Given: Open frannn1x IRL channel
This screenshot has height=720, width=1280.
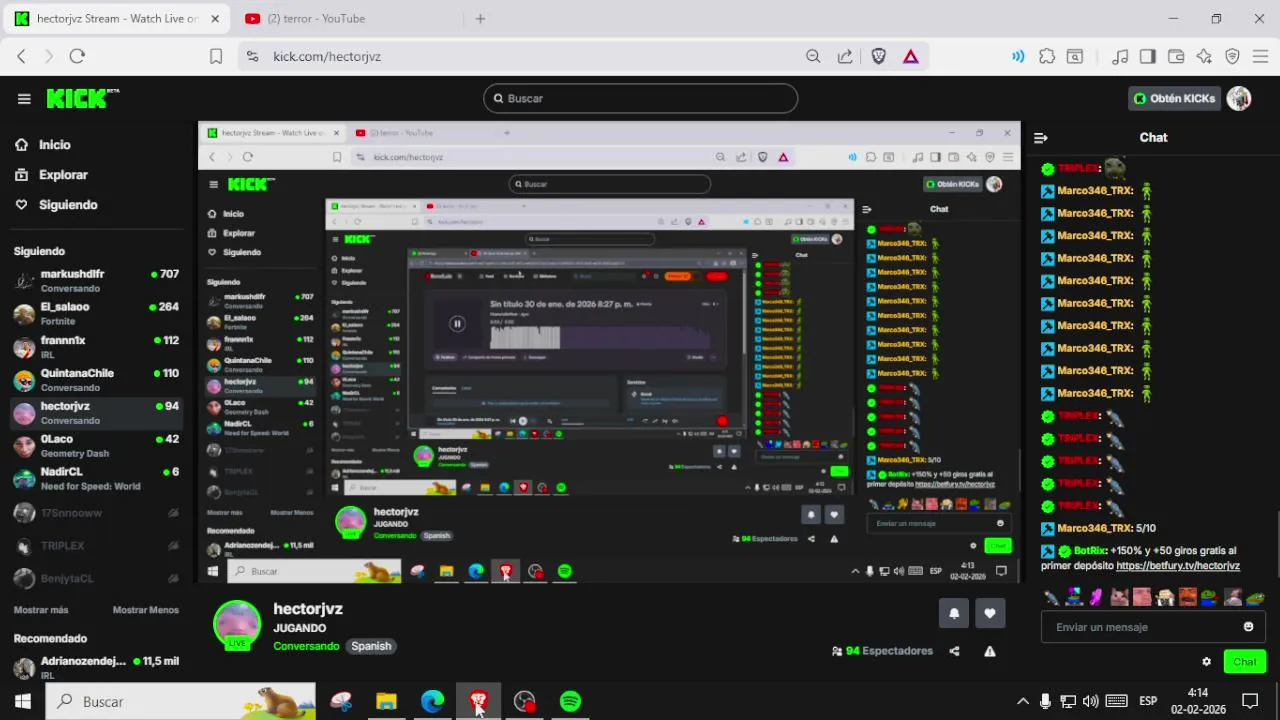Looking at the screenshot, I should pos(96,347).
